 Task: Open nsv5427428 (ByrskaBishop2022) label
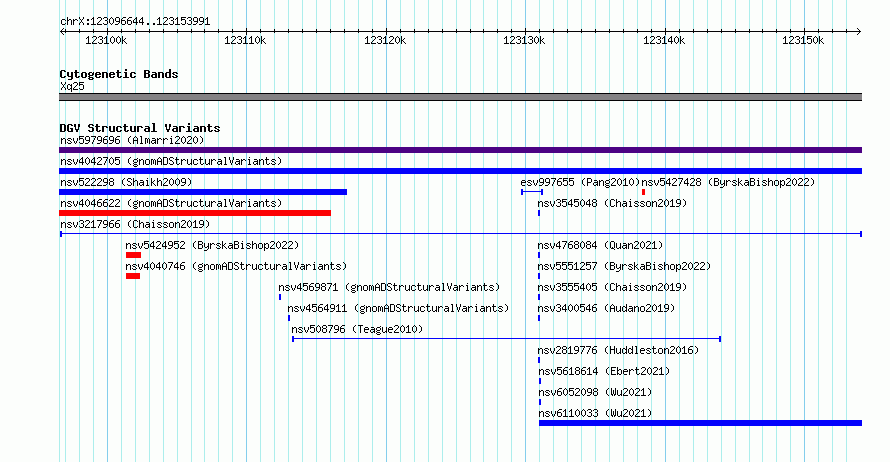point(728,182)
